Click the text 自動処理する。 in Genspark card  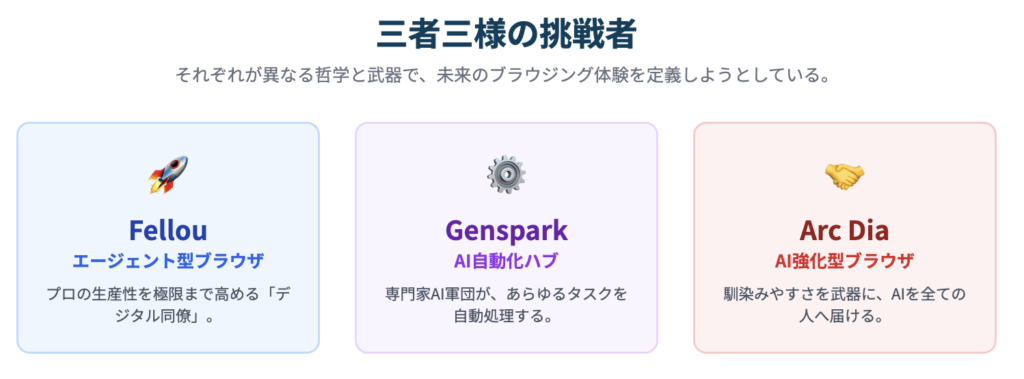click(x=506, y=317)
